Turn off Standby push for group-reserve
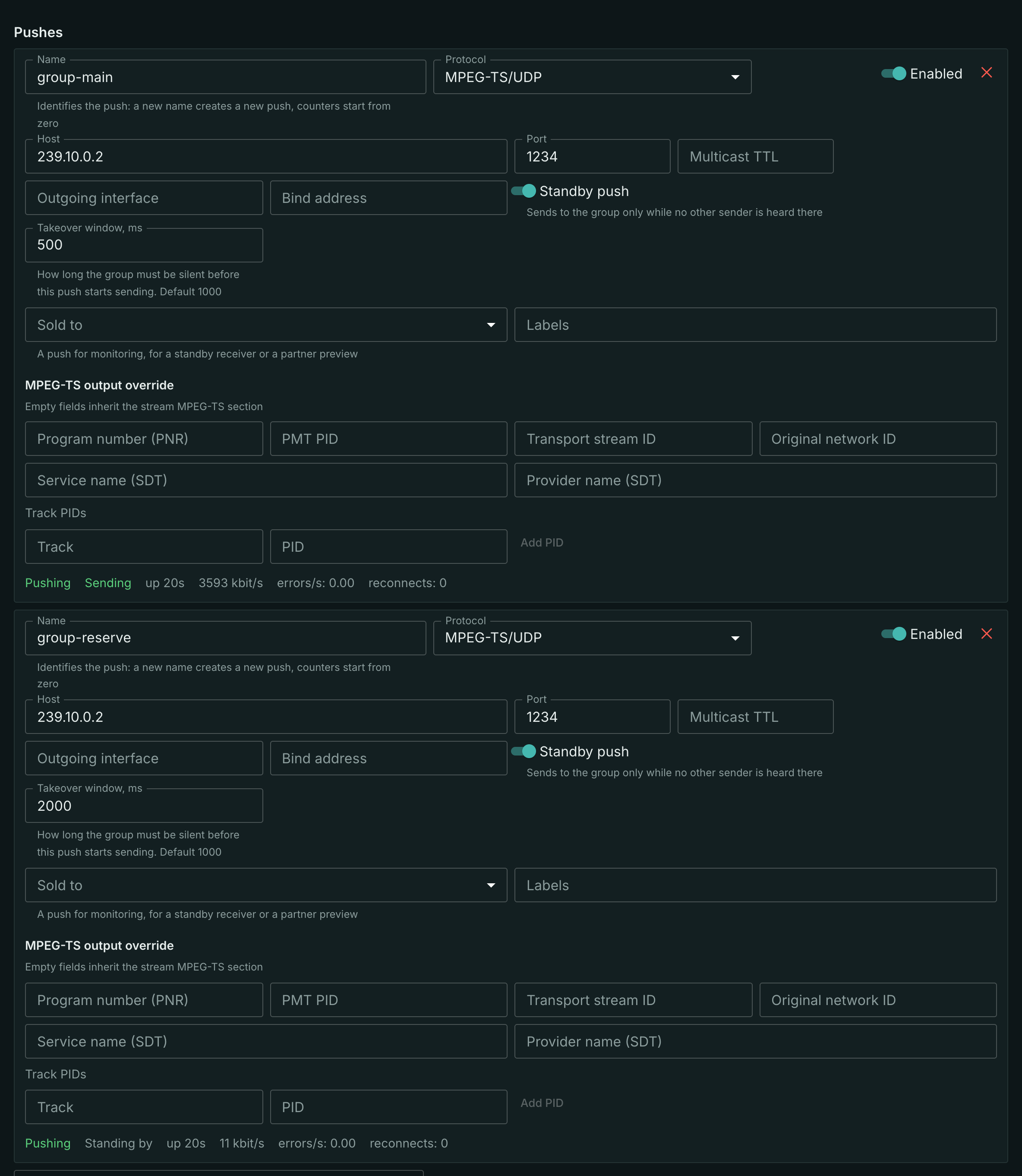The image size is (1022, 1176). [x=524, y=752]
